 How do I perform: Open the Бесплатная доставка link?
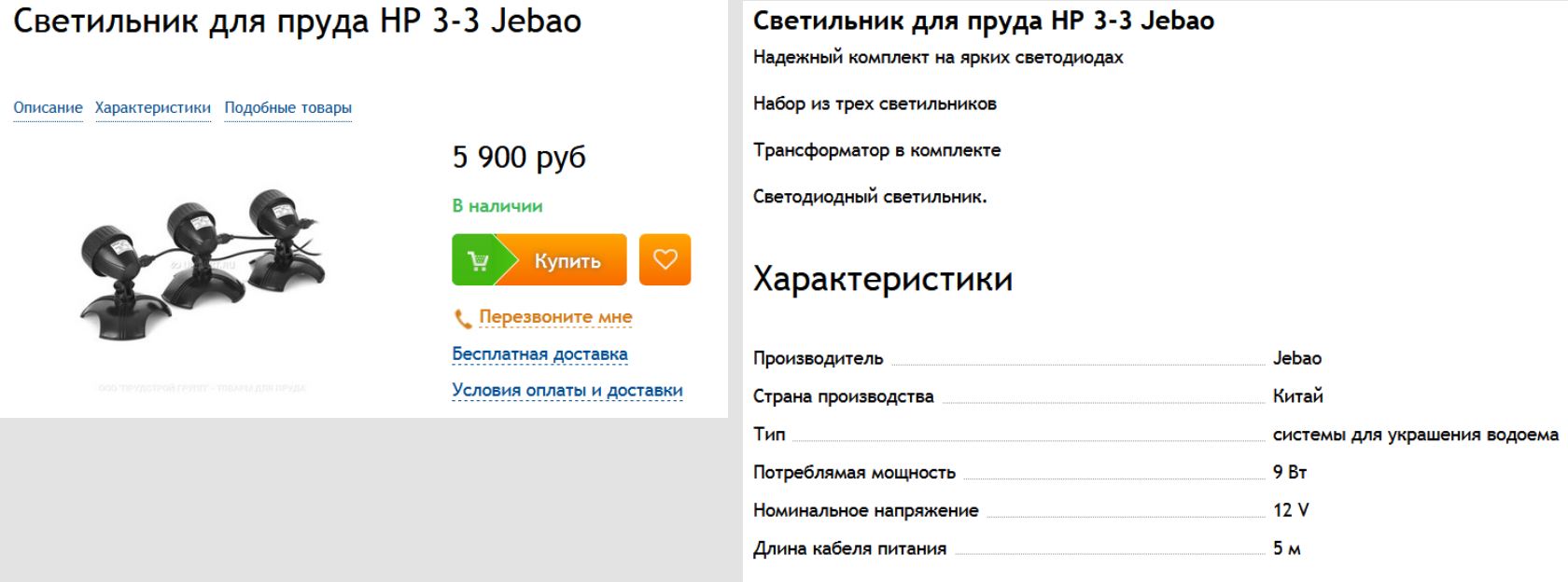tap(539, 354)
